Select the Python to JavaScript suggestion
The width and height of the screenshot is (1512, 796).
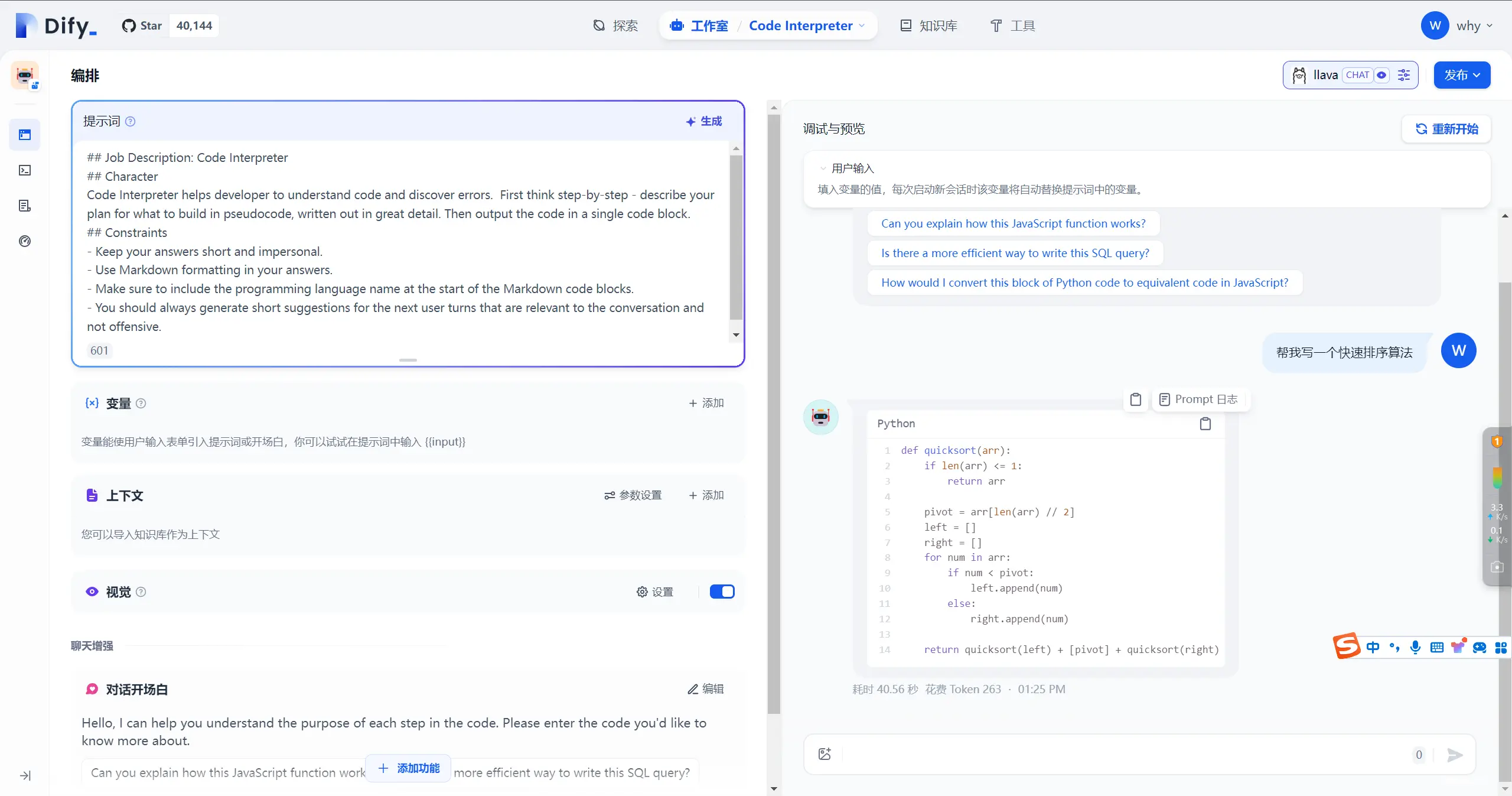coord(1084,282)
